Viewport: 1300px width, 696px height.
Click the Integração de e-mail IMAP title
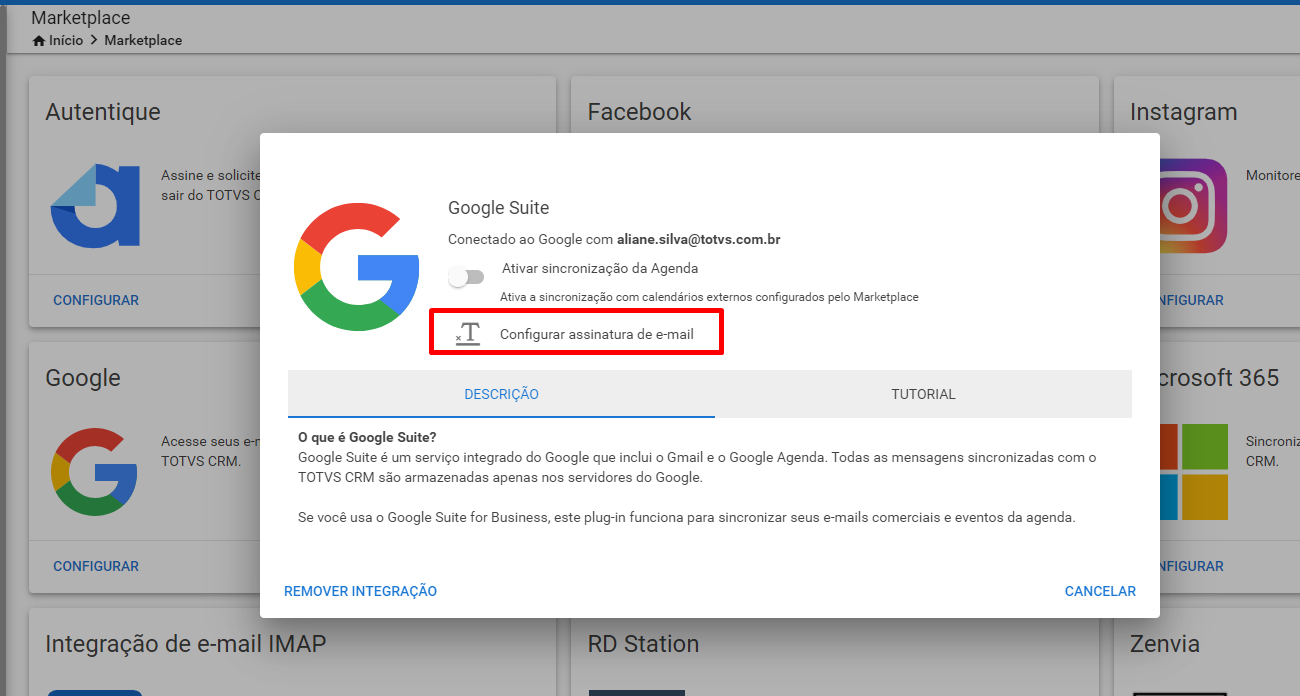point(186,644)
